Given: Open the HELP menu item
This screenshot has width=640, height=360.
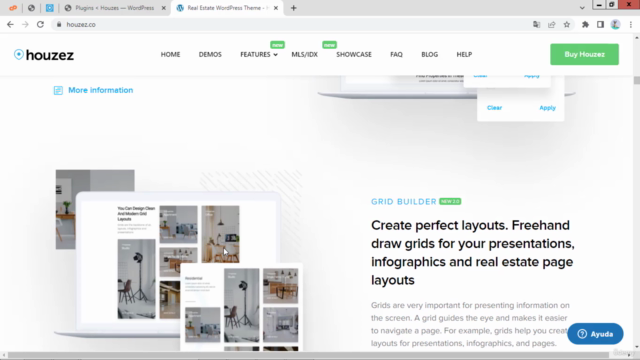Looking at the screenshot, I should click(464, 54).
